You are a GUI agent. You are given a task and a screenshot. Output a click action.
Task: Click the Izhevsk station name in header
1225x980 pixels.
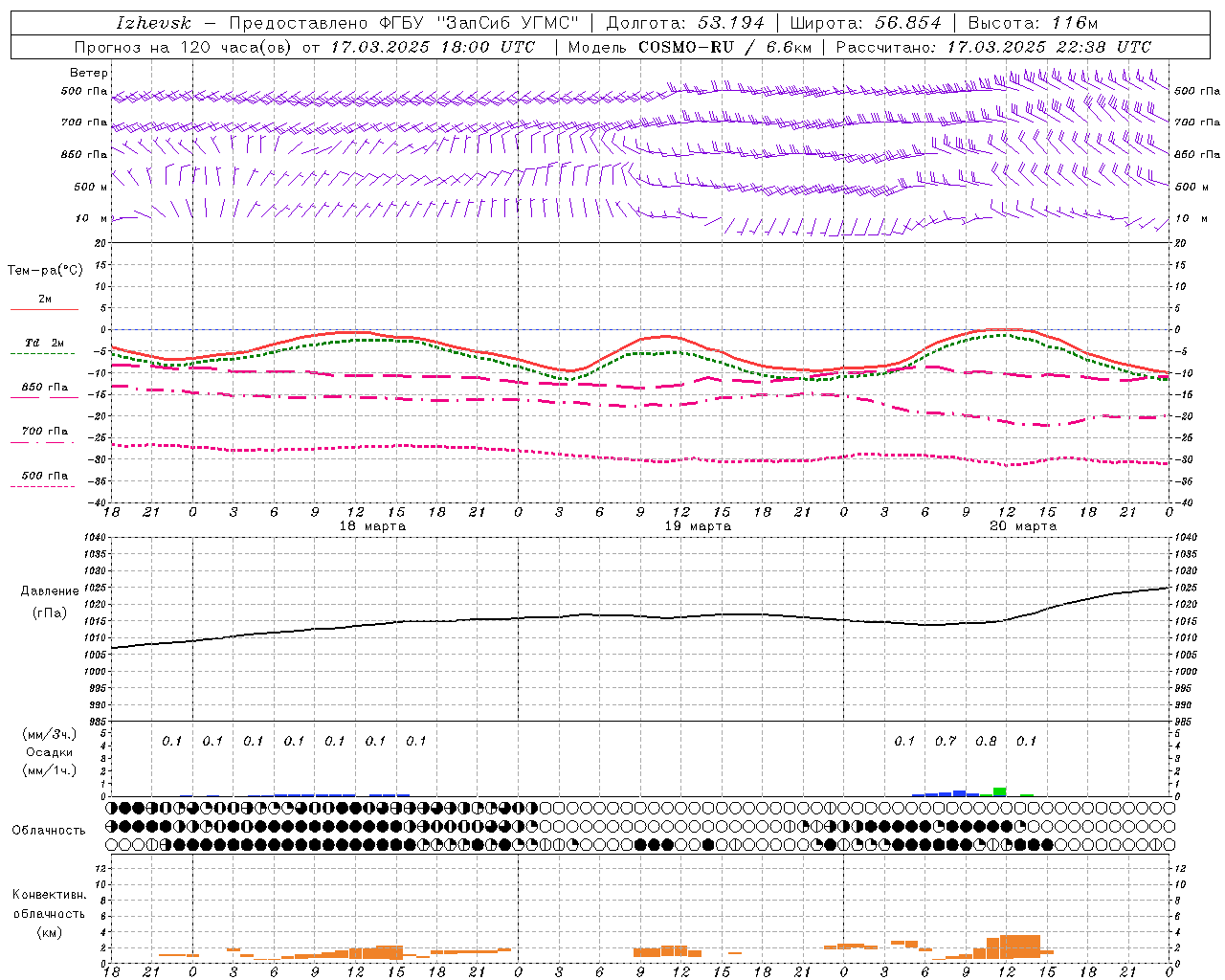[153, 23]
